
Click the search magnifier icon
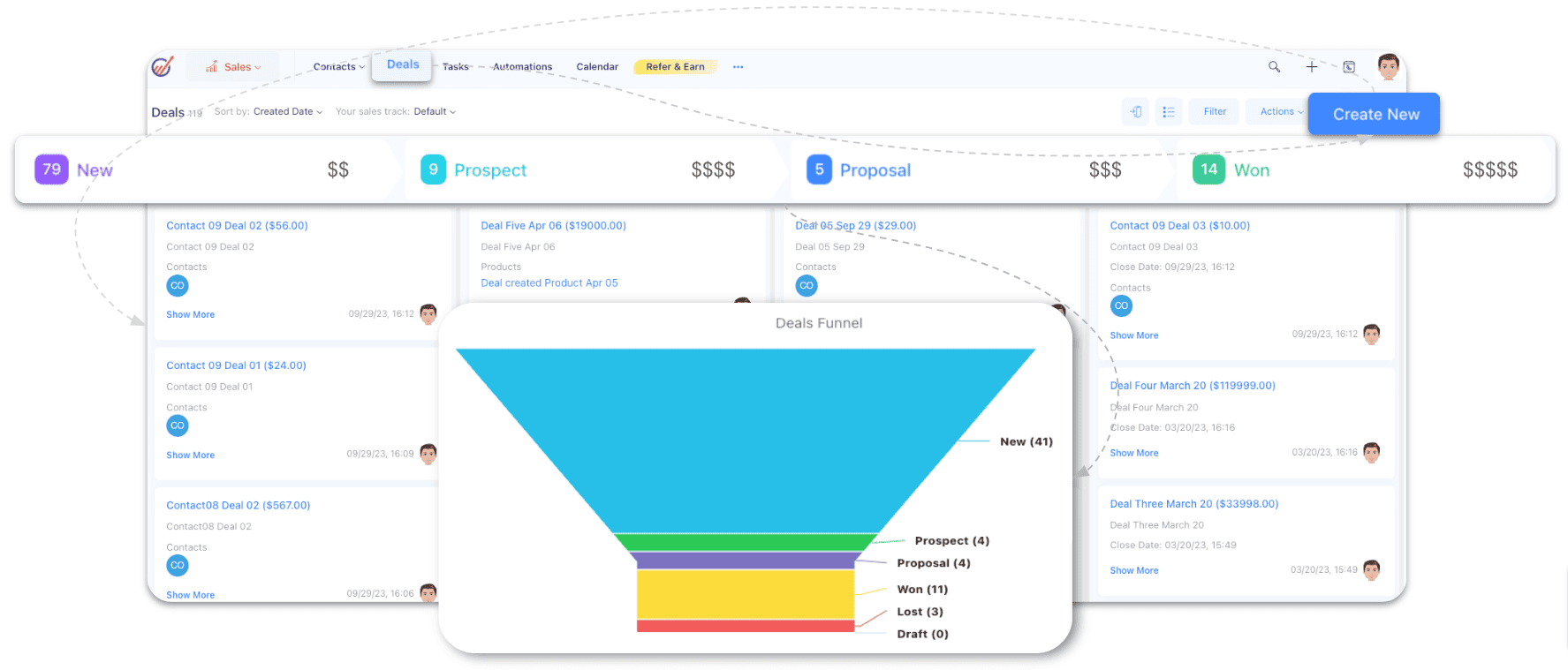click(x=1274, y=67)
